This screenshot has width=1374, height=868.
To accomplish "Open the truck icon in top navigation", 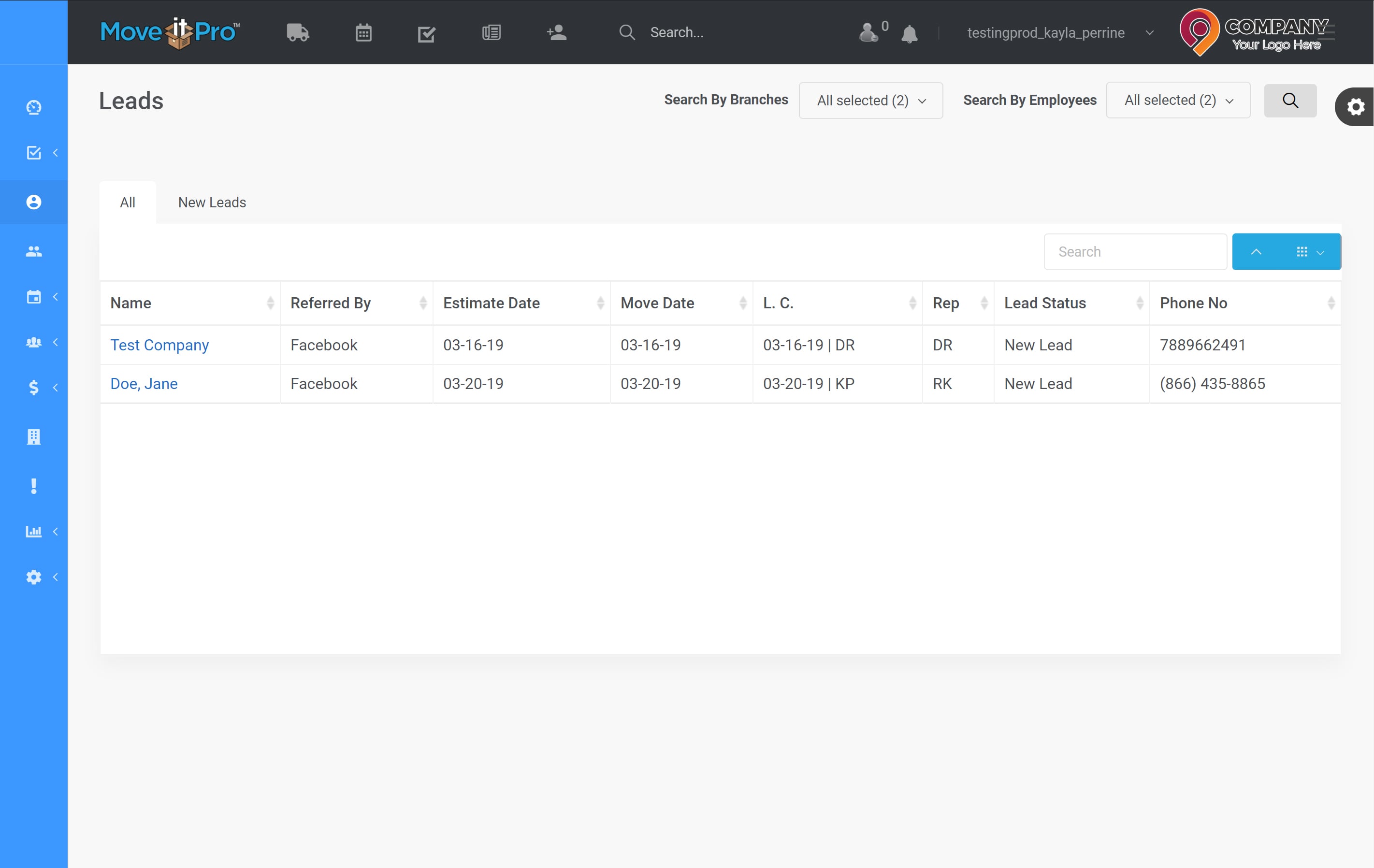I will 297,32.
